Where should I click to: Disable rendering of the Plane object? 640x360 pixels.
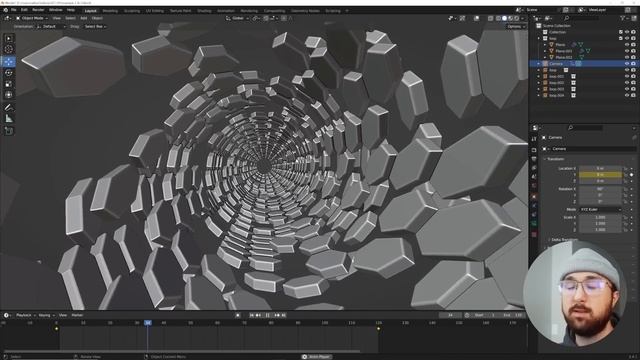633,44
